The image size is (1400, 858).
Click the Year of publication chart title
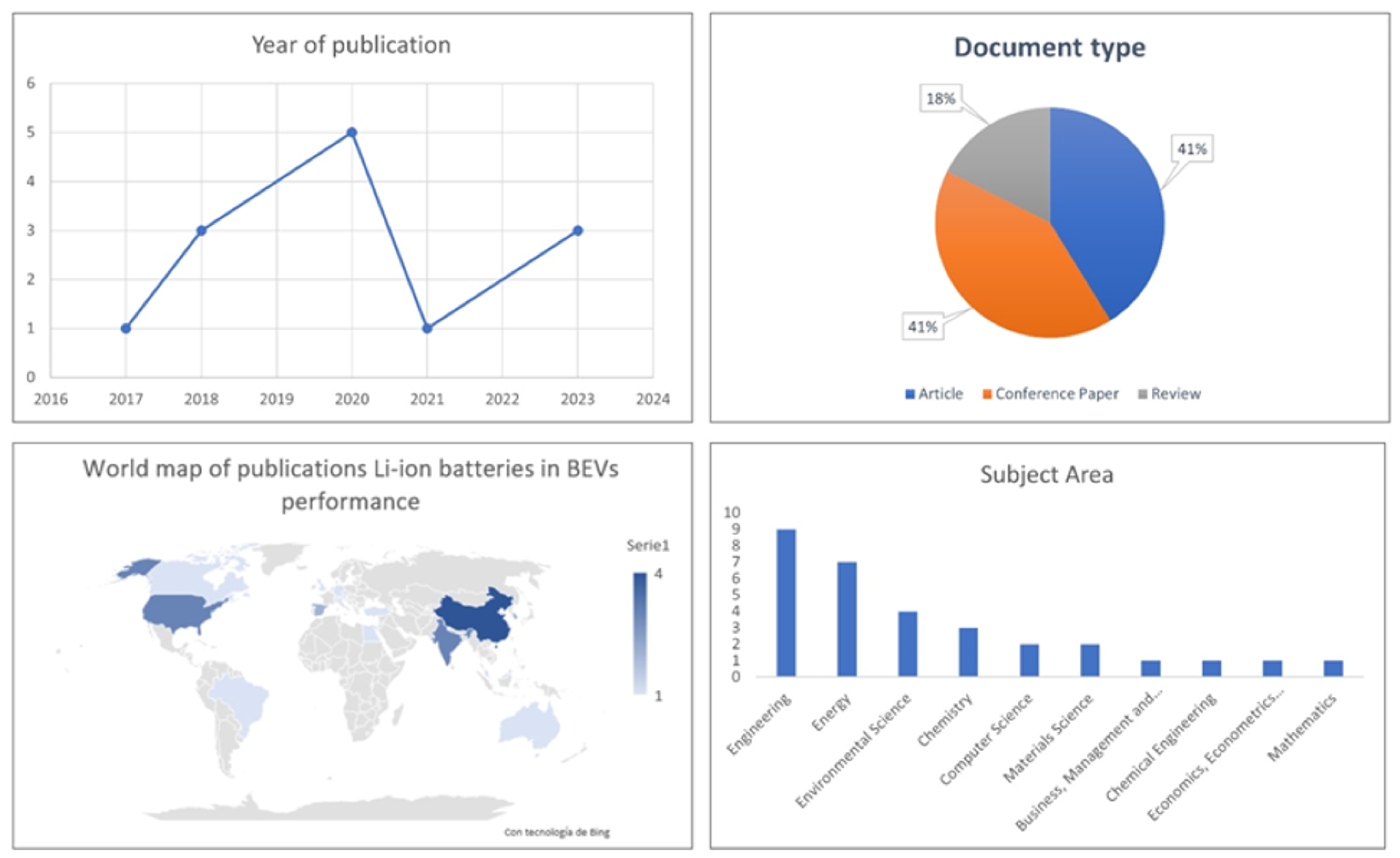(351, 45)
